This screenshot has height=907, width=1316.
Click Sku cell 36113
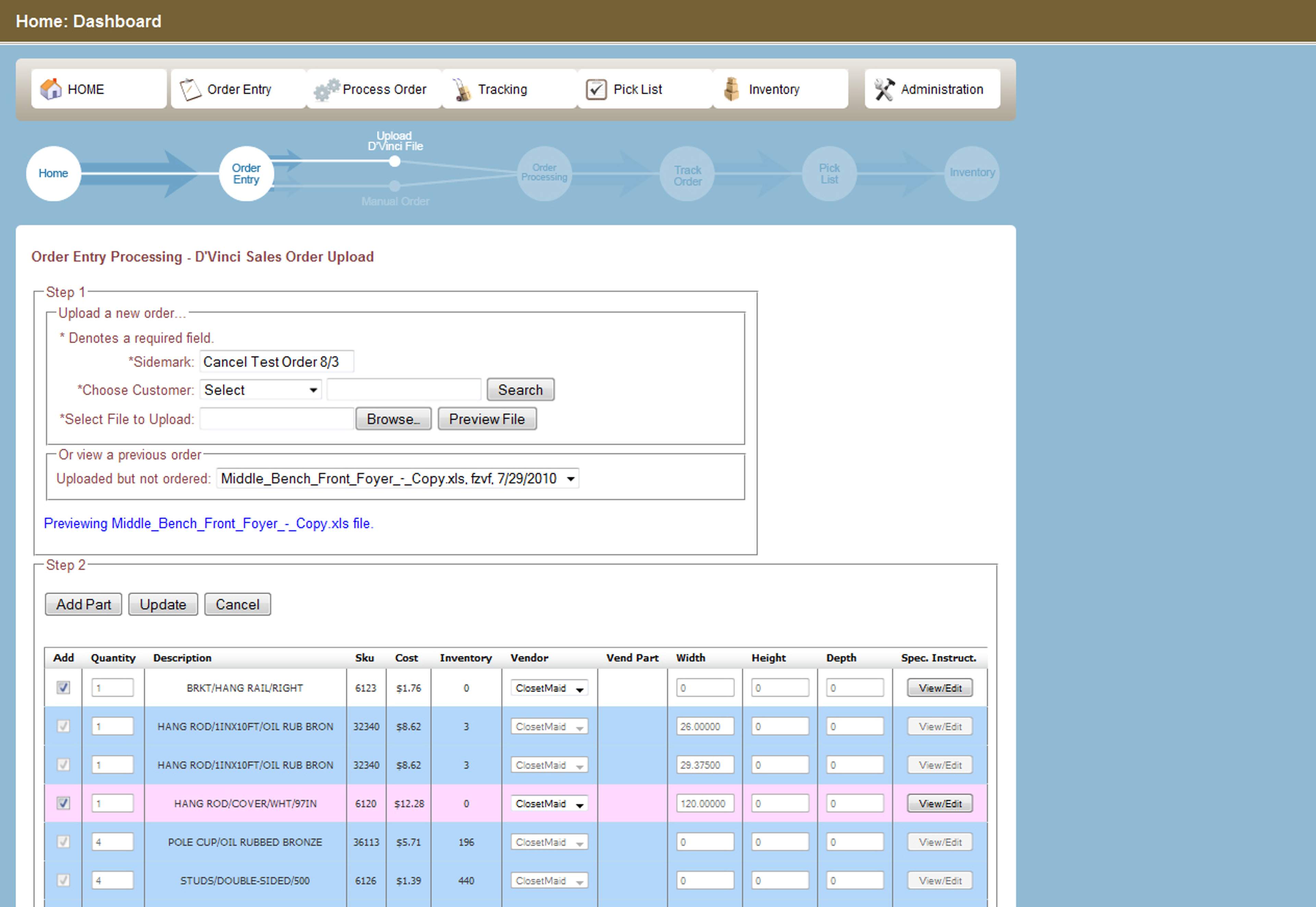click(366, 842)
